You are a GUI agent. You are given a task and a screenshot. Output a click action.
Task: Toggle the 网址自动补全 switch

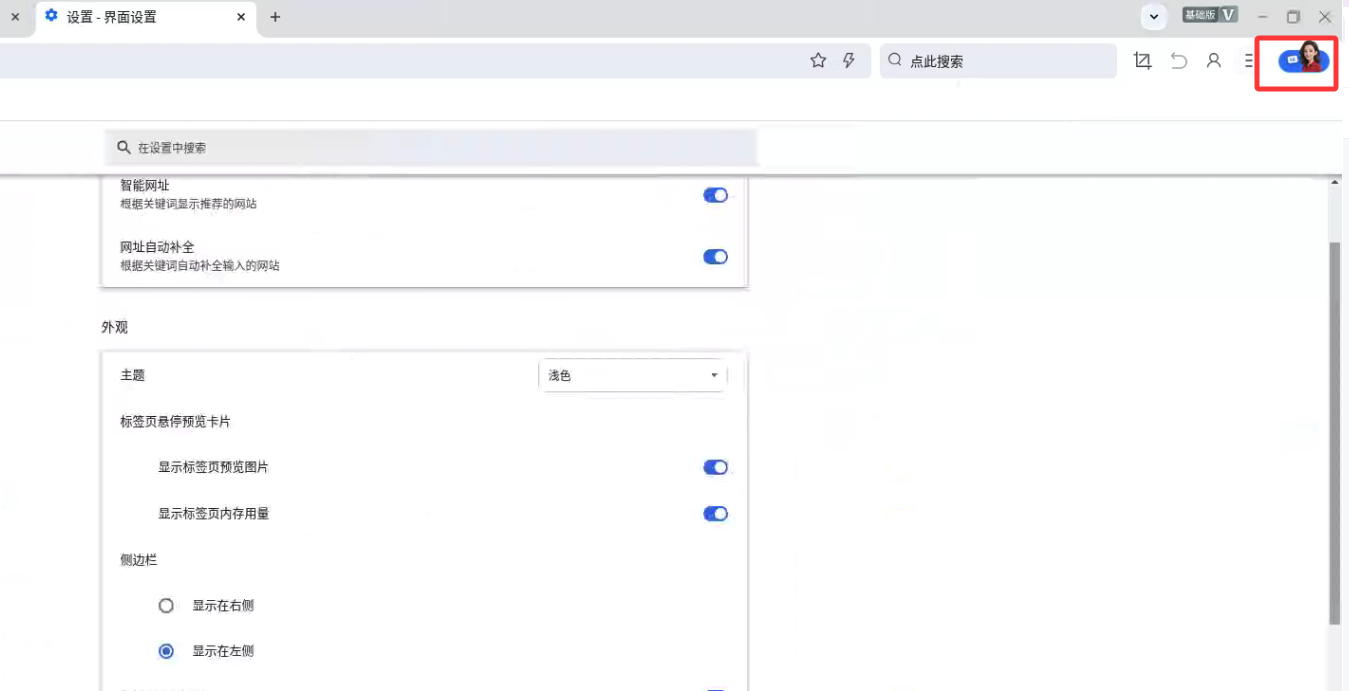[715, 257]
